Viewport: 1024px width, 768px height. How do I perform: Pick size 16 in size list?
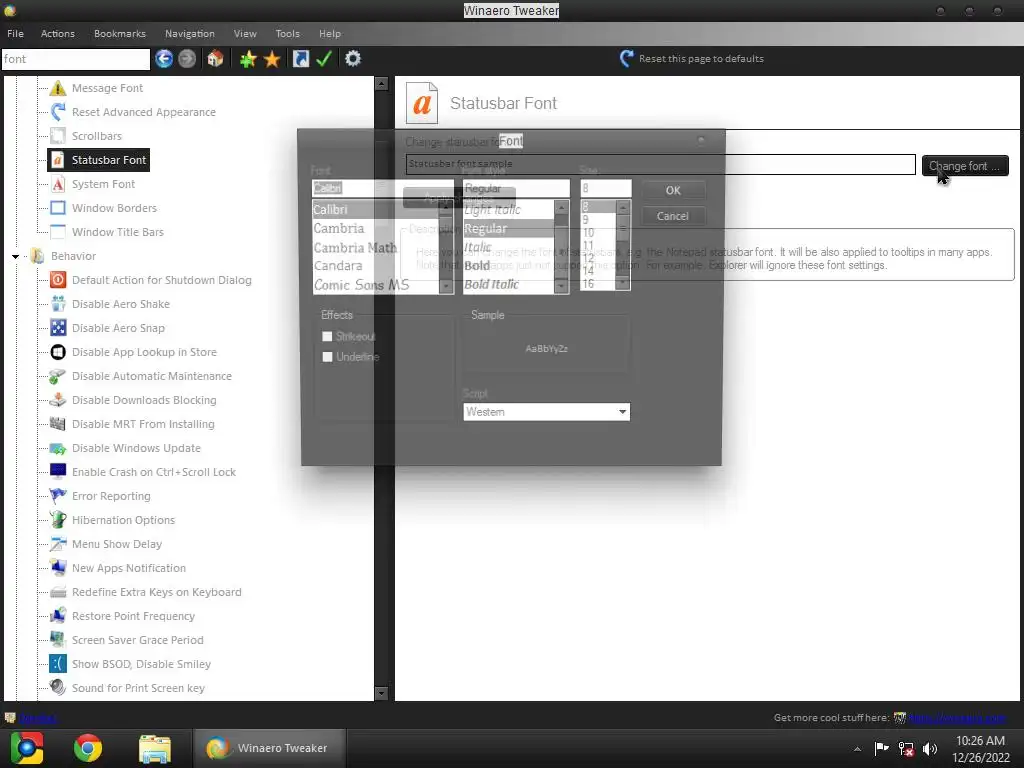coord(588,284)
